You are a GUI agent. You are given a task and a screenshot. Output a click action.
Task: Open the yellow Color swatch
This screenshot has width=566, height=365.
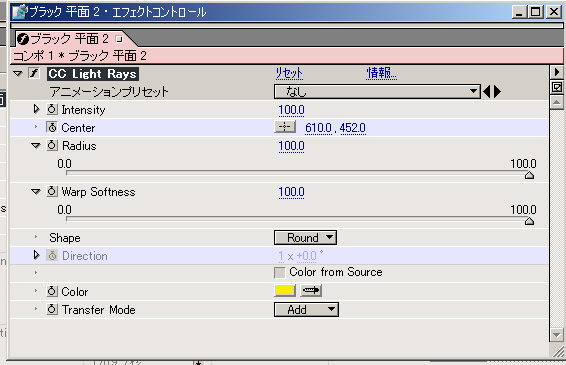point(285,290)
